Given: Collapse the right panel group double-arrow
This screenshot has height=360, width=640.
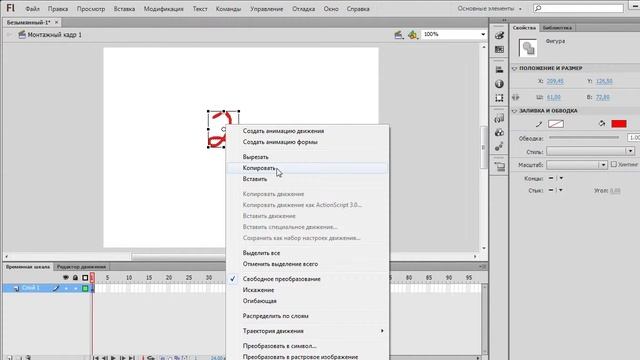Looking at the screenshot, I should tap(504, 20).
